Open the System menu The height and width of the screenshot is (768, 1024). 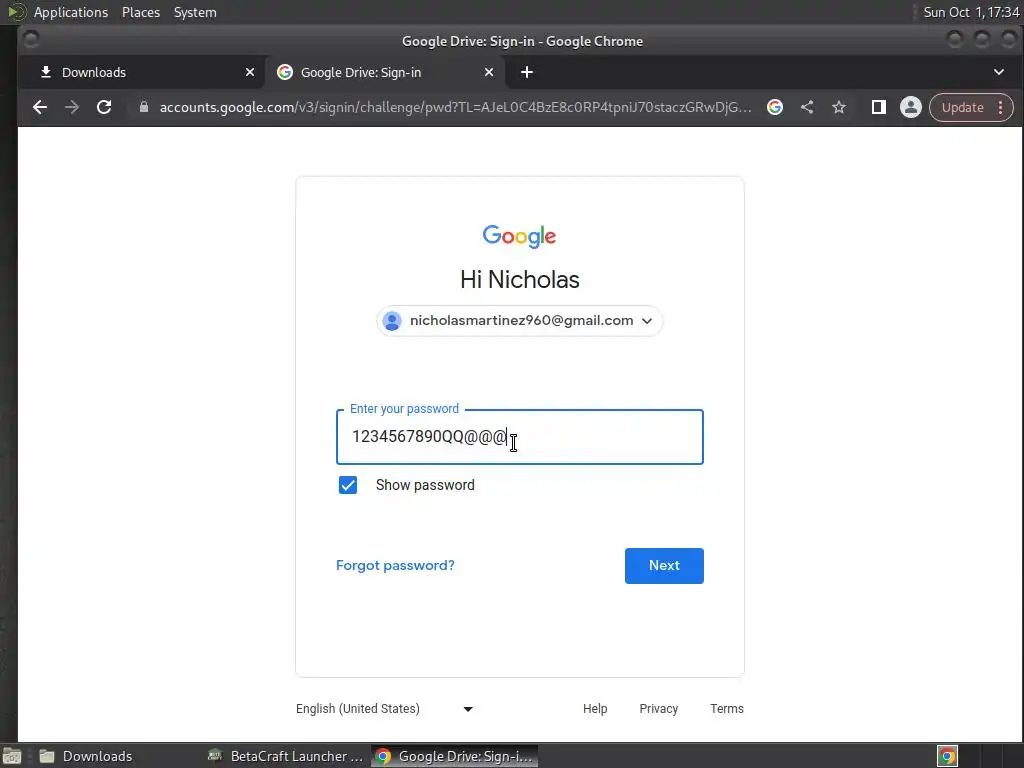pyautogui.click(x=195, y=12)
